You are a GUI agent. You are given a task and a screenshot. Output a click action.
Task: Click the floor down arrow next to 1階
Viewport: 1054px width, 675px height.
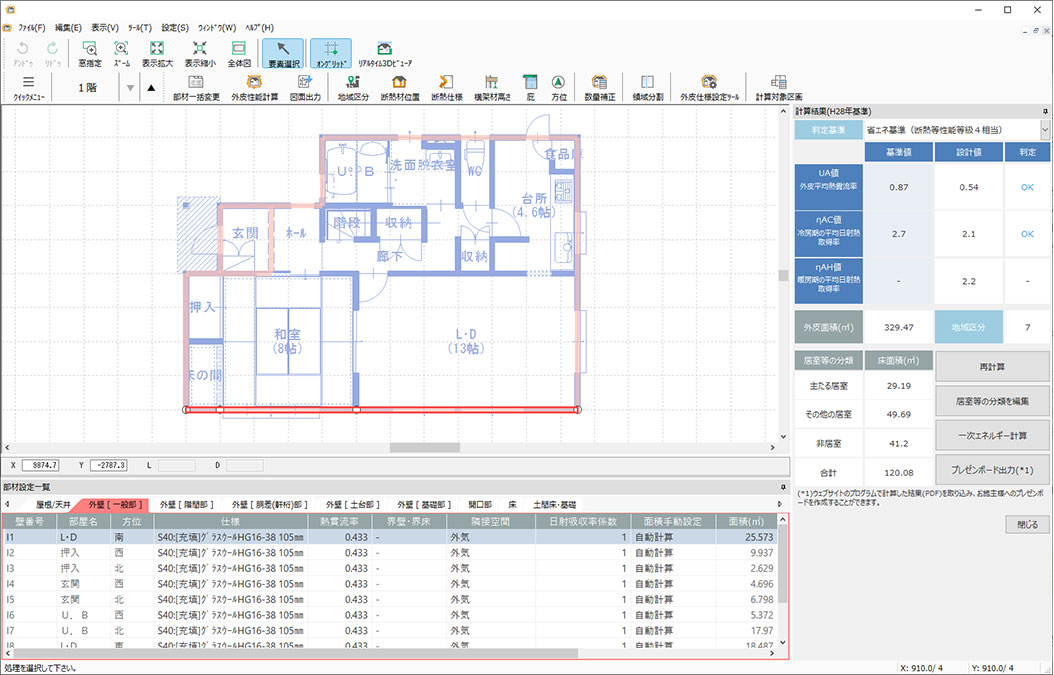(x=130, y=88)
